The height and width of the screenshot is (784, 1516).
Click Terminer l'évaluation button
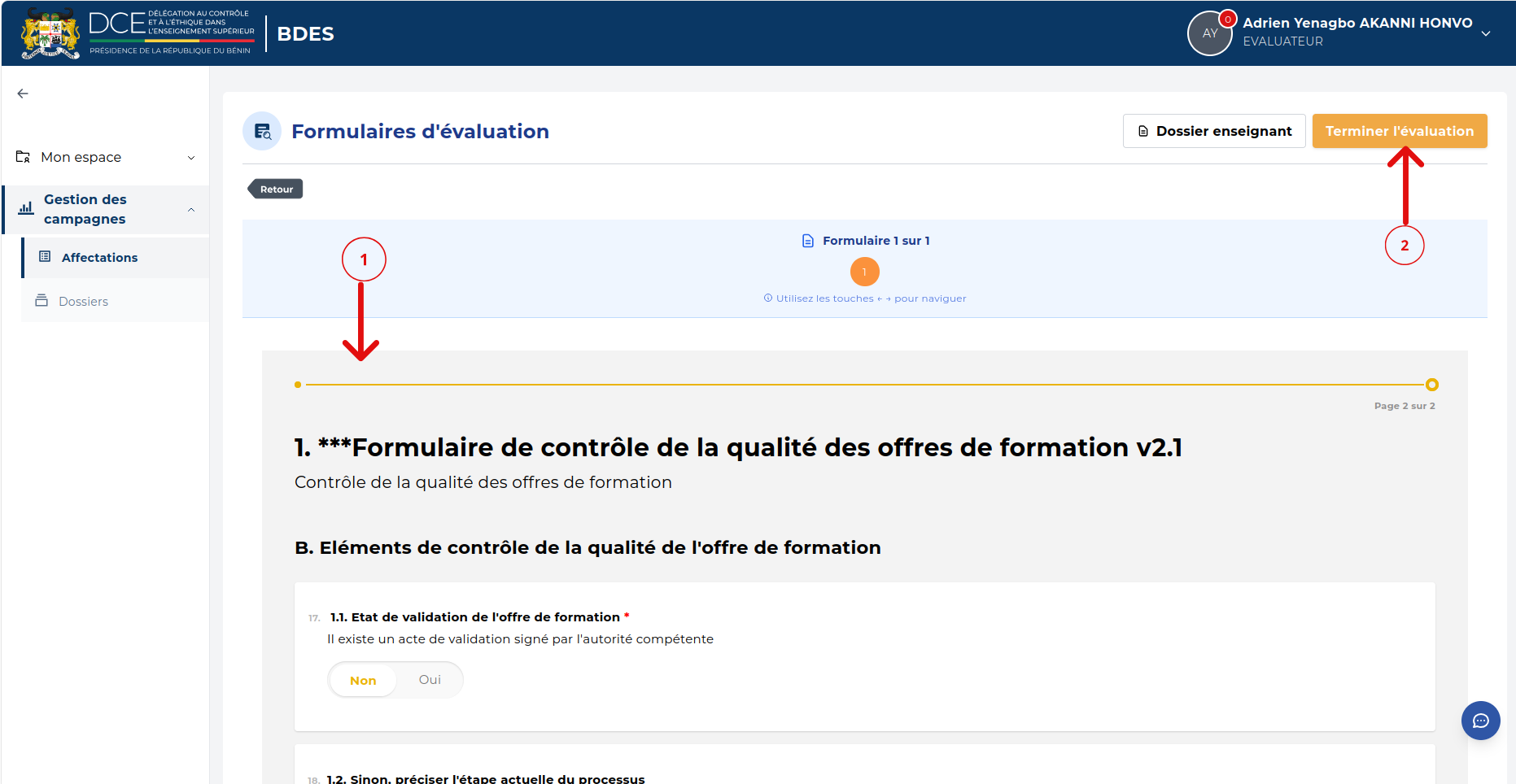[1400, 131]
